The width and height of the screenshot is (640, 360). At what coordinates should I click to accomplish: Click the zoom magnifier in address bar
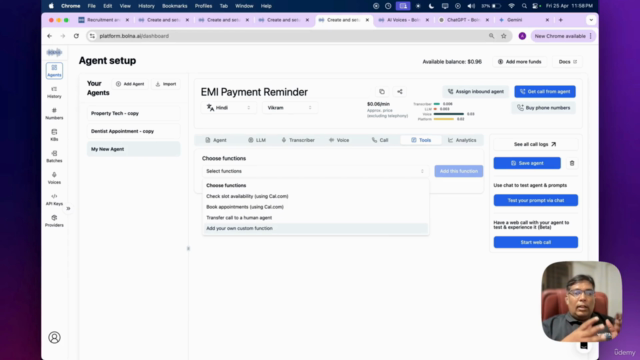click(x=491, y=36)
